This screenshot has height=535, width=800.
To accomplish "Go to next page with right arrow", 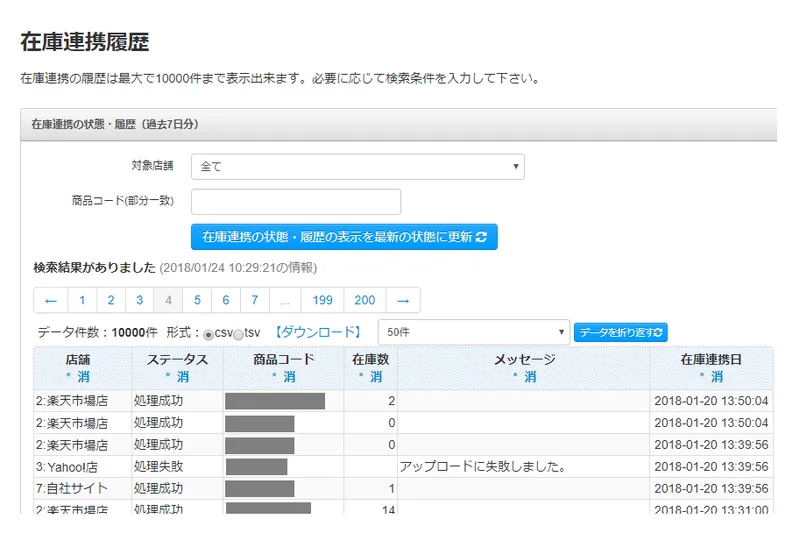I will pos(403,300).
